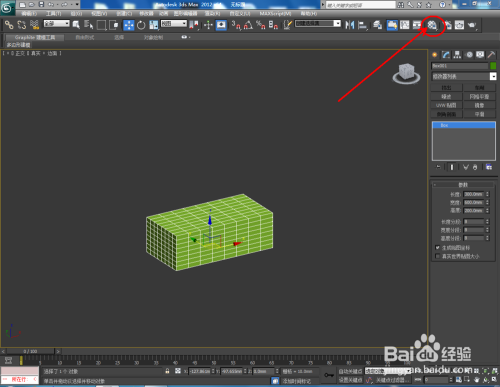This screenshot has height=387, width=500.
Task: Open the Layer Manager icon
Action: tap(377, 25)
